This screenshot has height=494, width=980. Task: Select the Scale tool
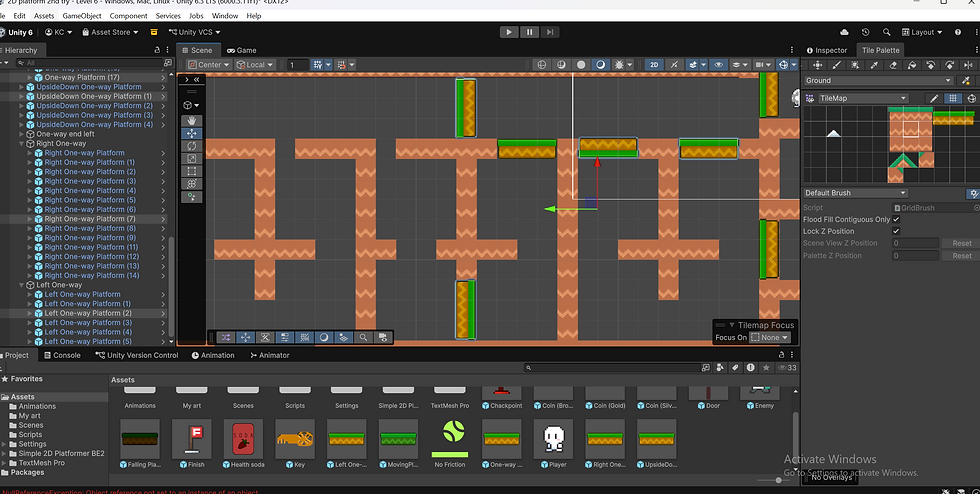pos(192,158)
